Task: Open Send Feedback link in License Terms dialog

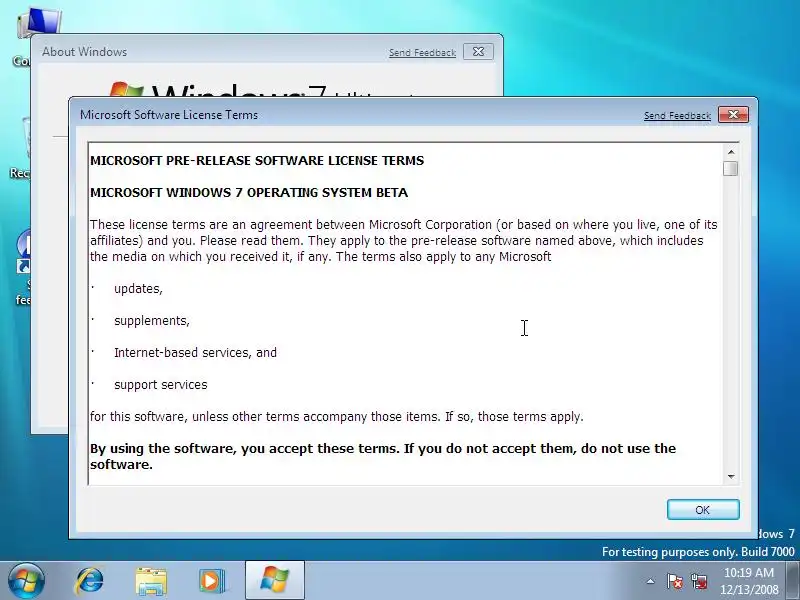Action: coord(677,116)
